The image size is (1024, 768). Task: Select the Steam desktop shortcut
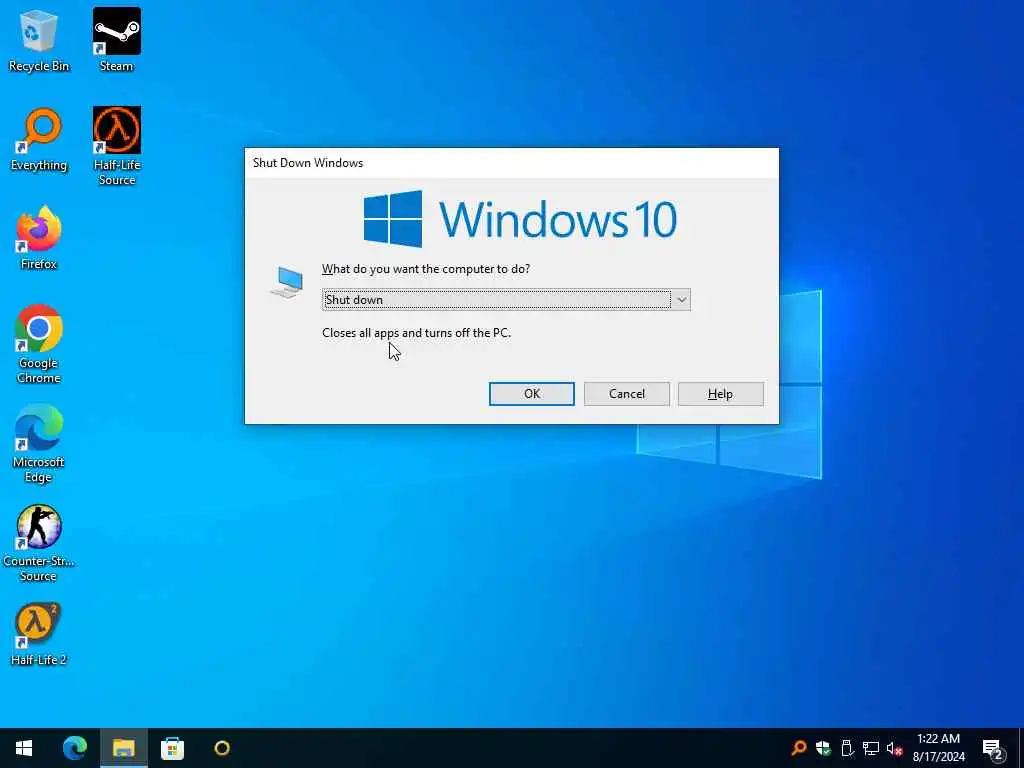coord(117,39)
